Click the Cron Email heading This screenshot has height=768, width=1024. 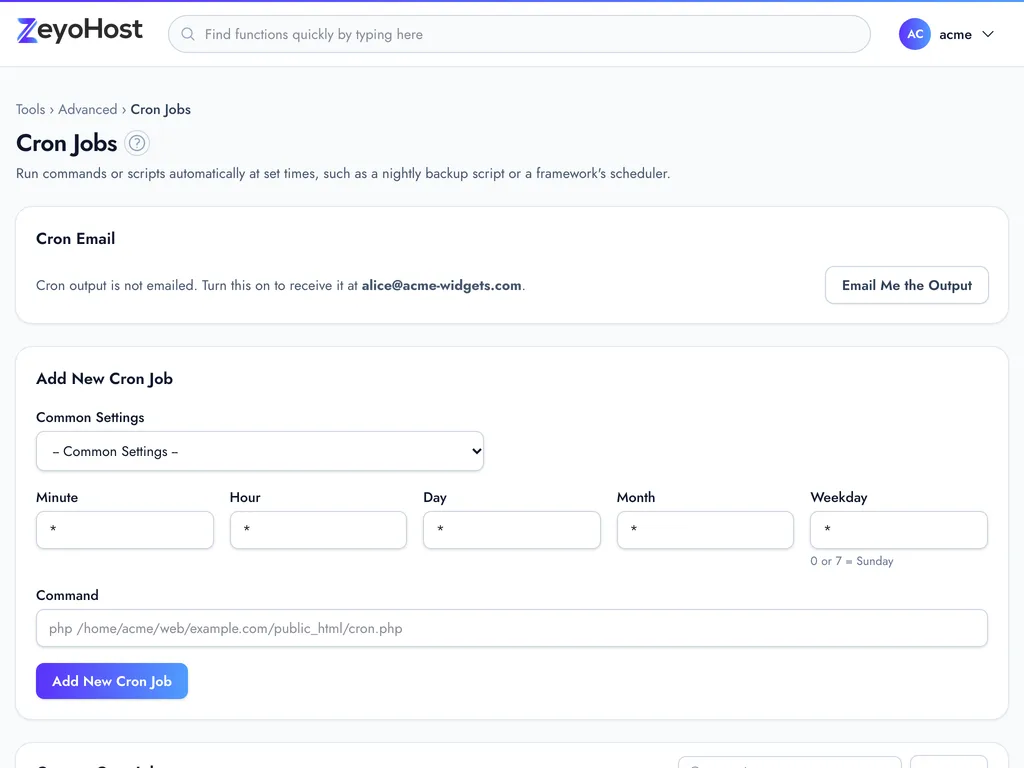click(76, 238)
